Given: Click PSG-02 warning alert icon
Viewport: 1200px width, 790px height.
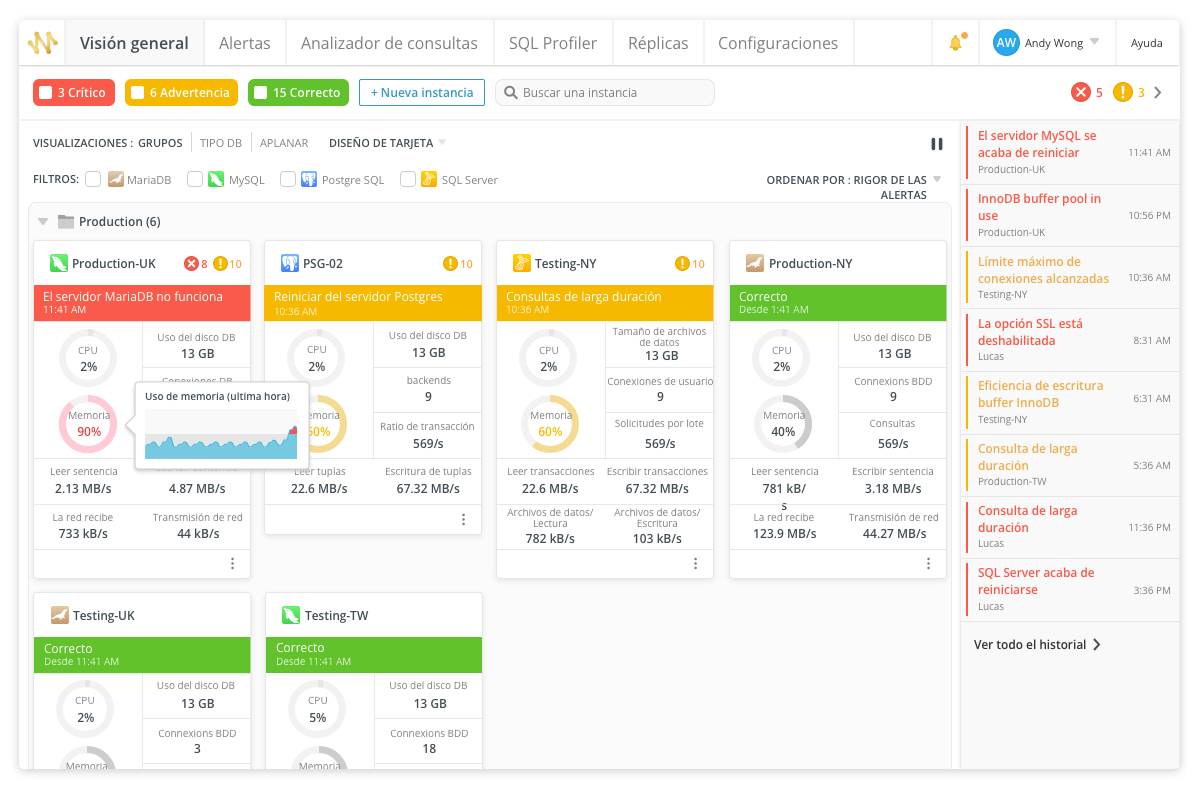Looking at the screenshot, I should (x=450, y=264).
